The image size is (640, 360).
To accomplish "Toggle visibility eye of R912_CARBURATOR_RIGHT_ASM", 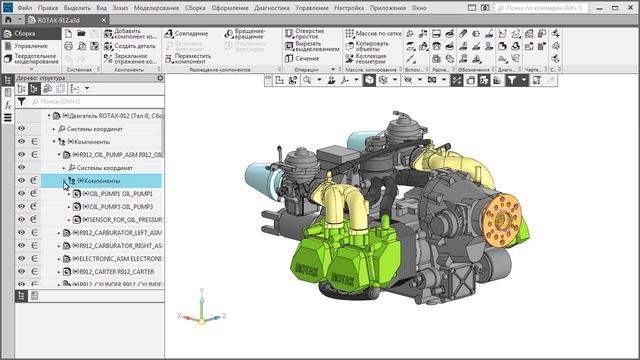I will [x=21, y=245].
